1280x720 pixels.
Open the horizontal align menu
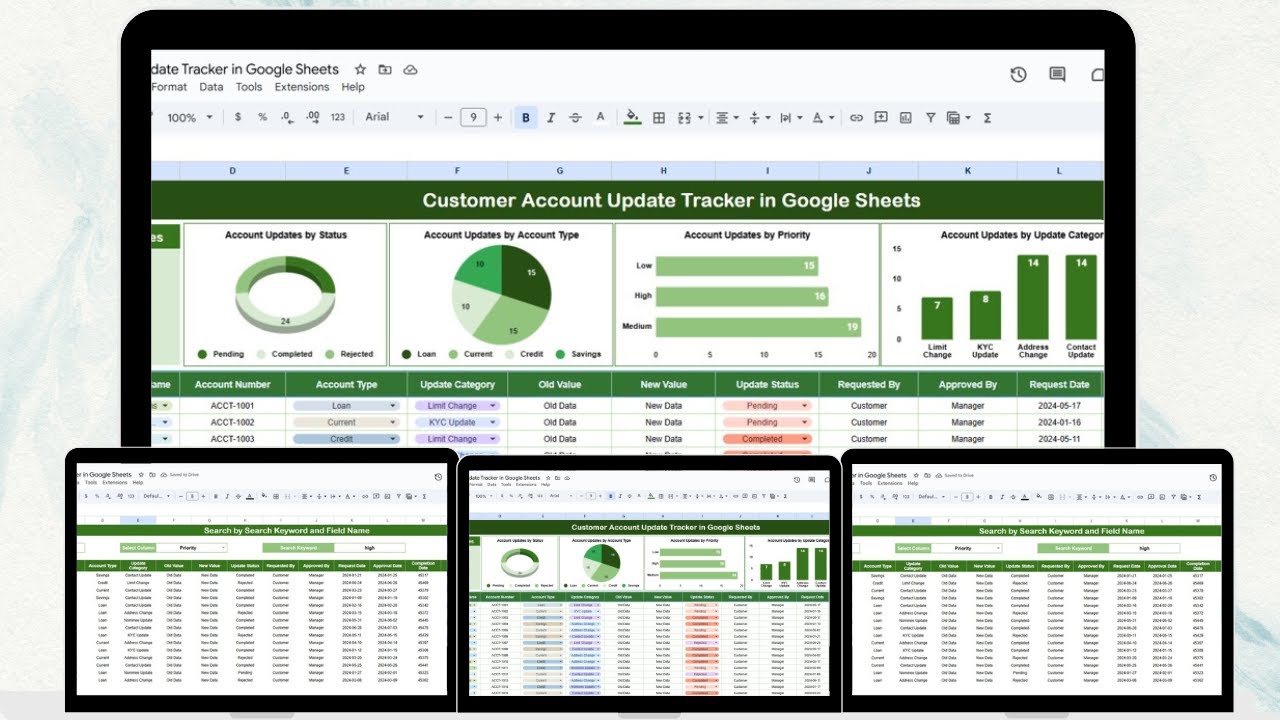[x=725, y=117]
